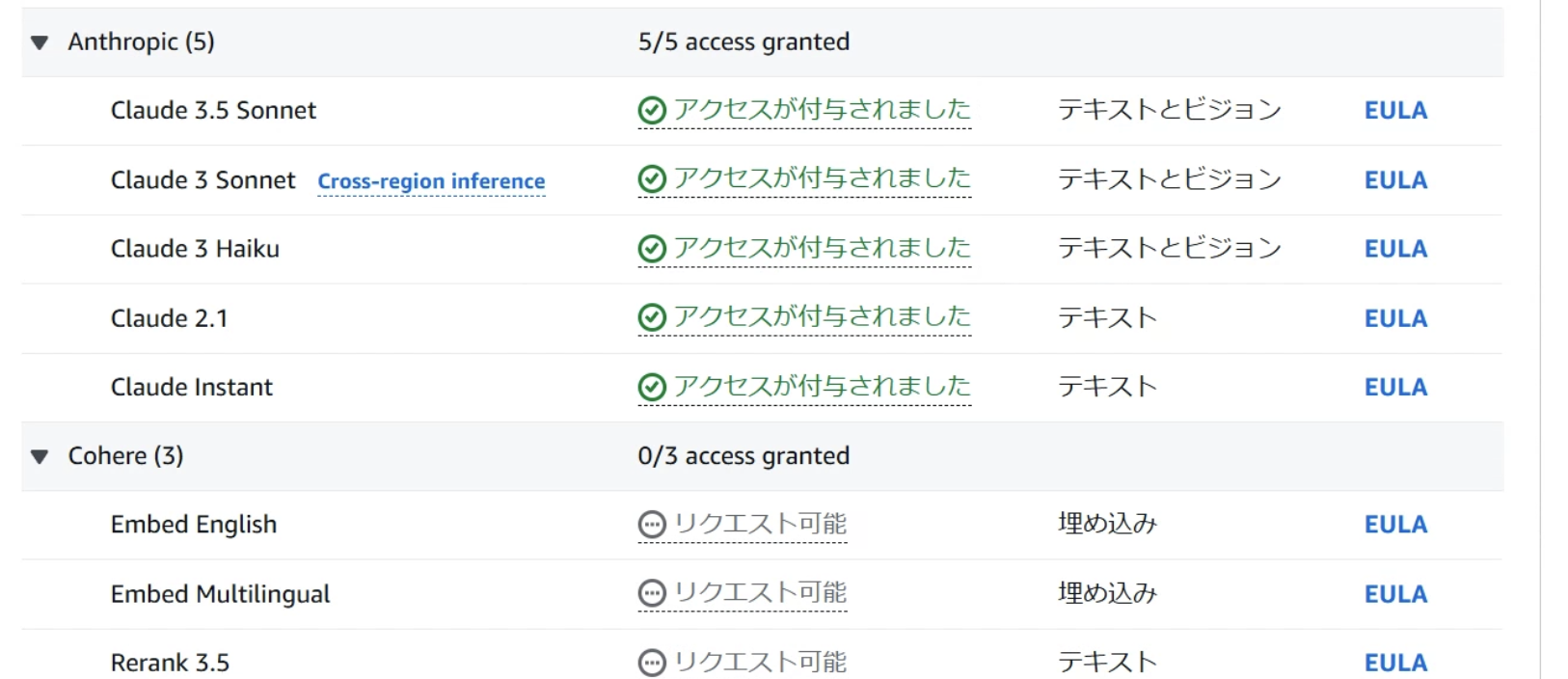Viewport: 1568px width, 679px height.
Task: Open the EULA for Rerank 3.5
Action: pos(1395,663)
